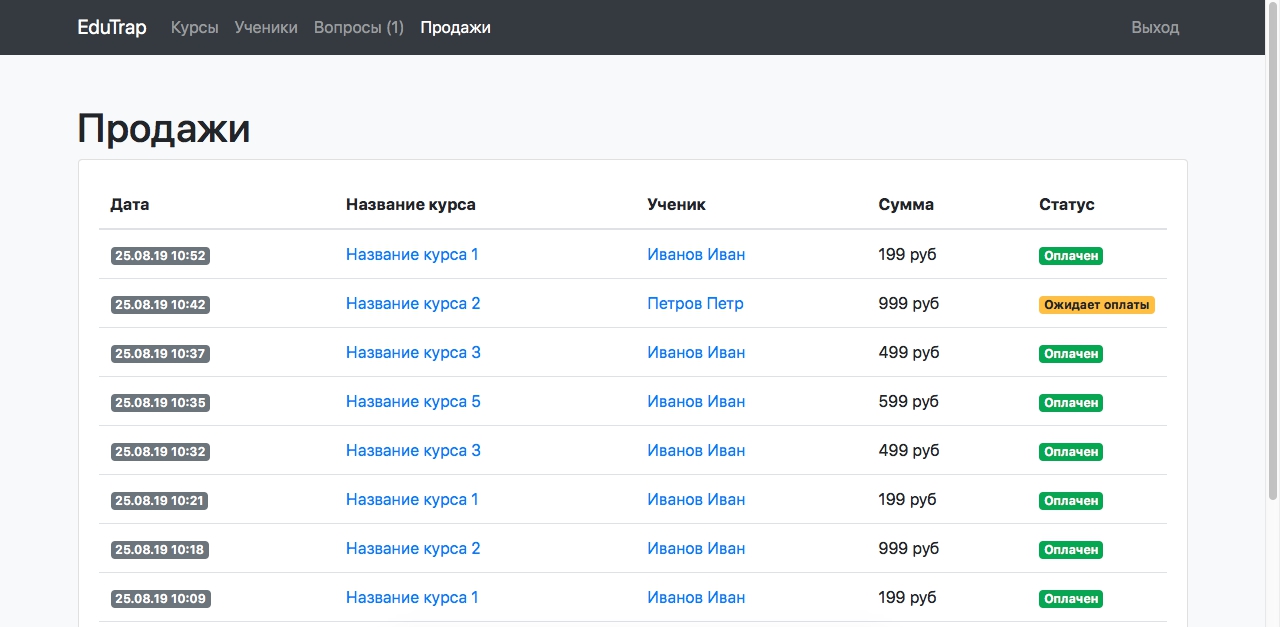Click the Сумма column header

tap(906, 204)
